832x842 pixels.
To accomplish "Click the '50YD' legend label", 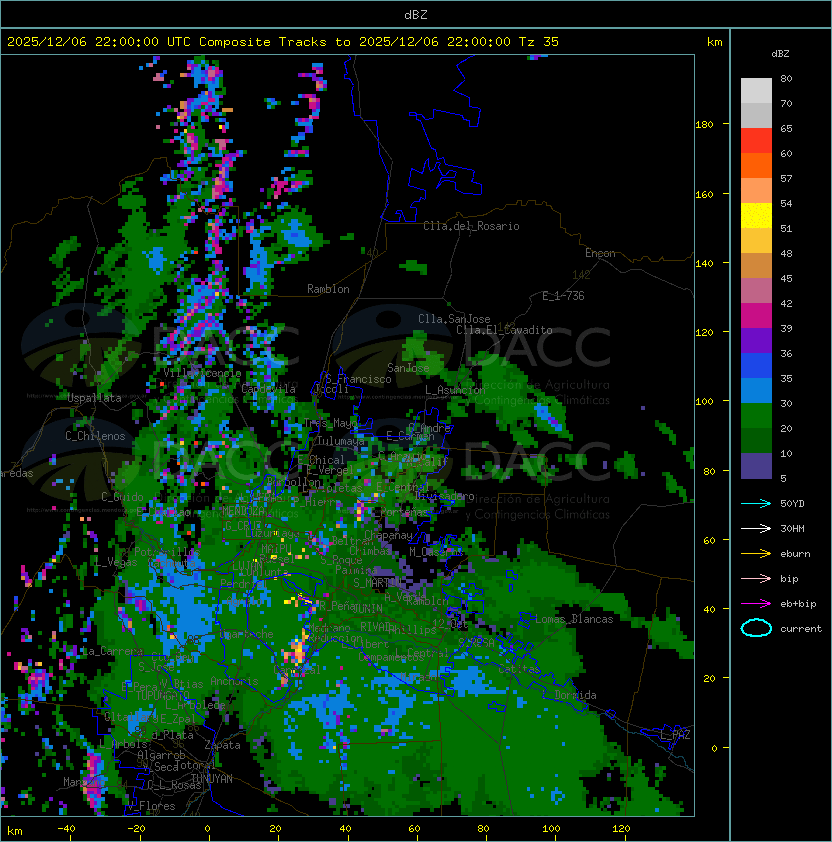I will click(x=792, y=504).
